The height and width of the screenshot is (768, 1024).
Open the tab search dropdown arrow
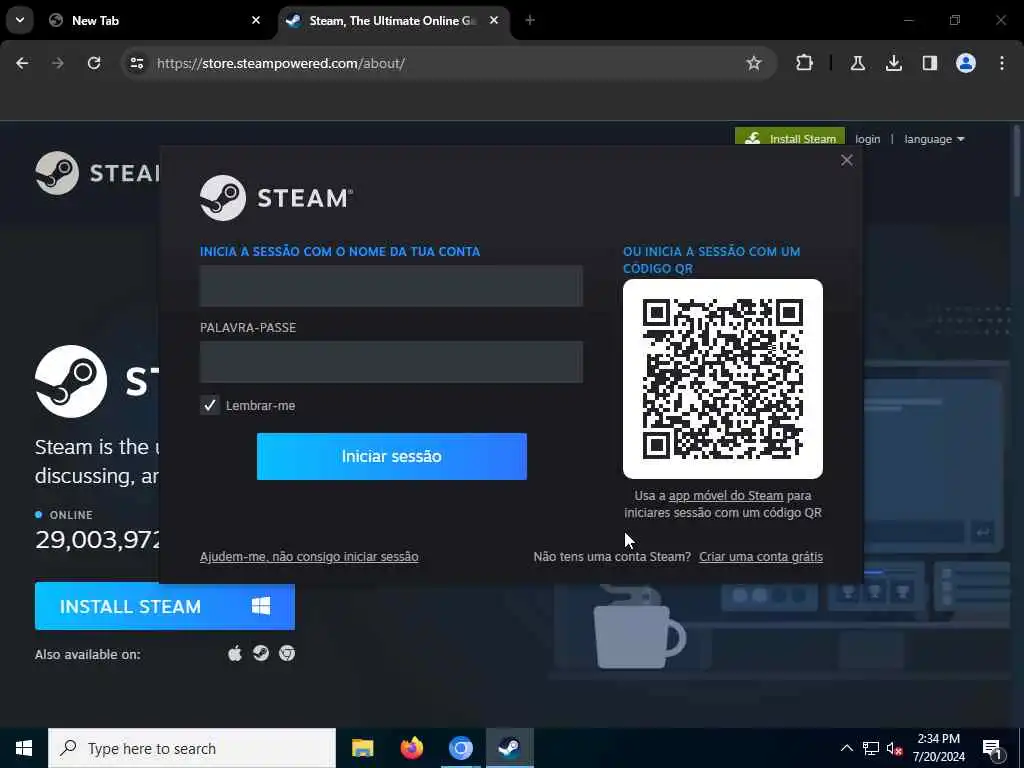point(20,20)
